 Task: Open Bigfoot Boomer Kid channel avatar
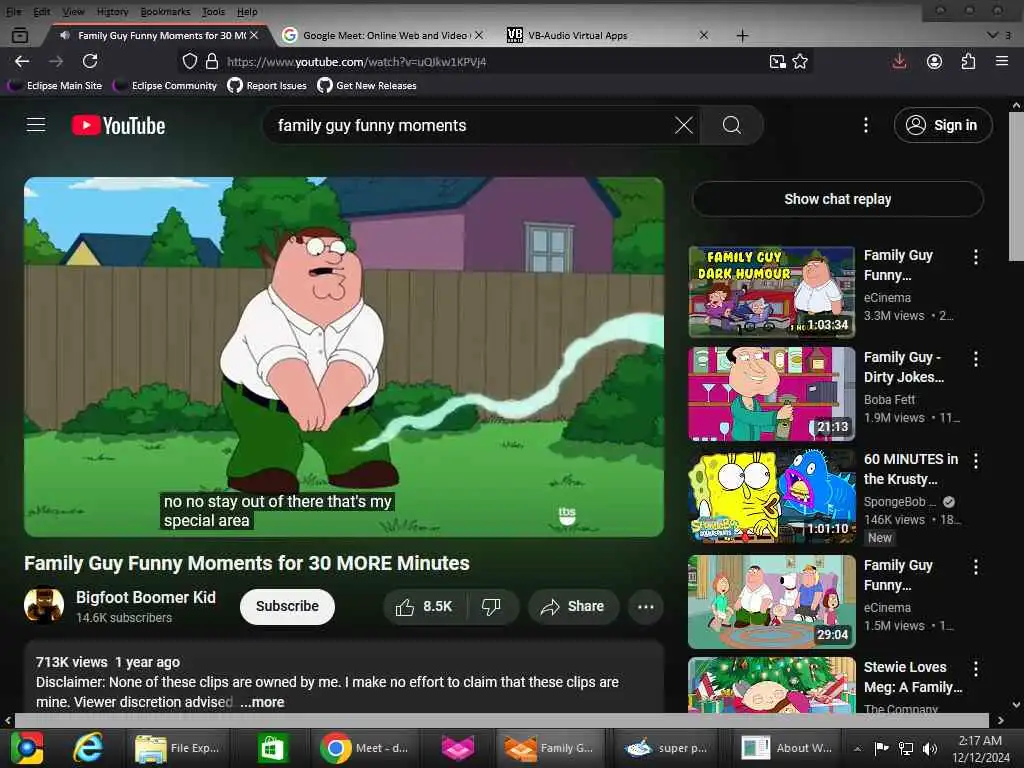(44, 605)
